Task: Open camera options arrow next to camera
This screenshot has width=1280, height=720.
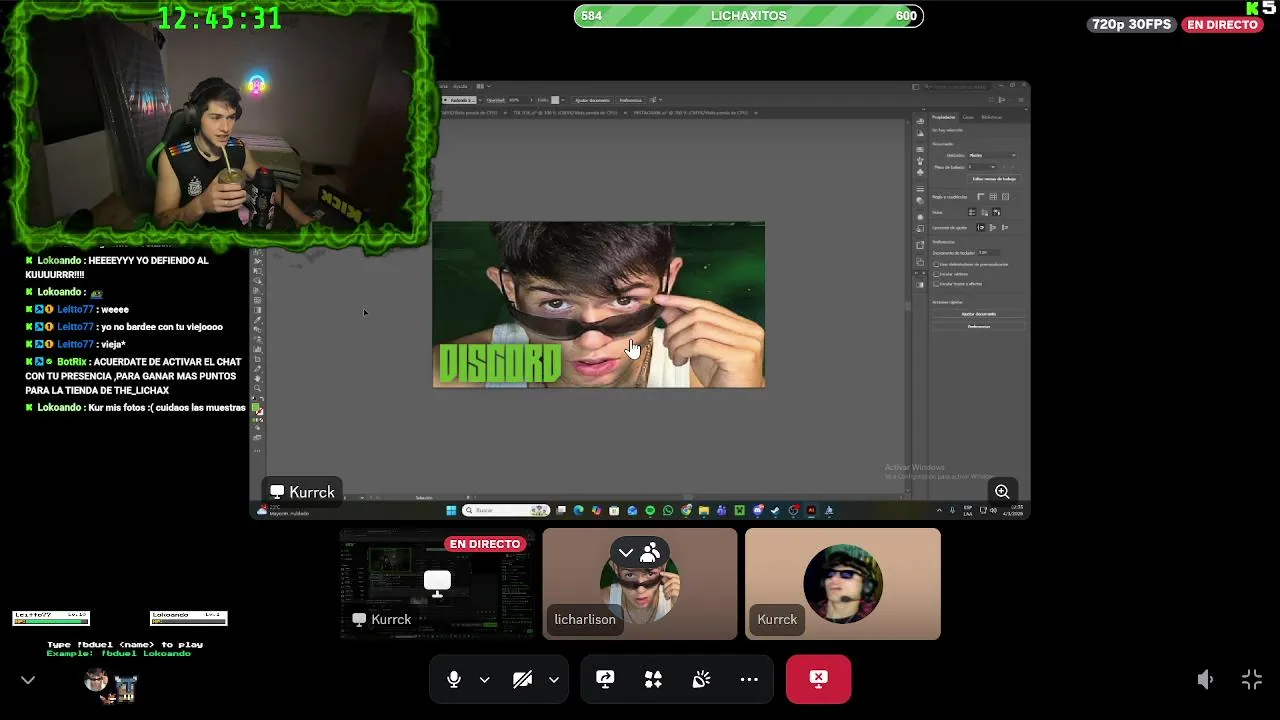Action: pos(553,680)
